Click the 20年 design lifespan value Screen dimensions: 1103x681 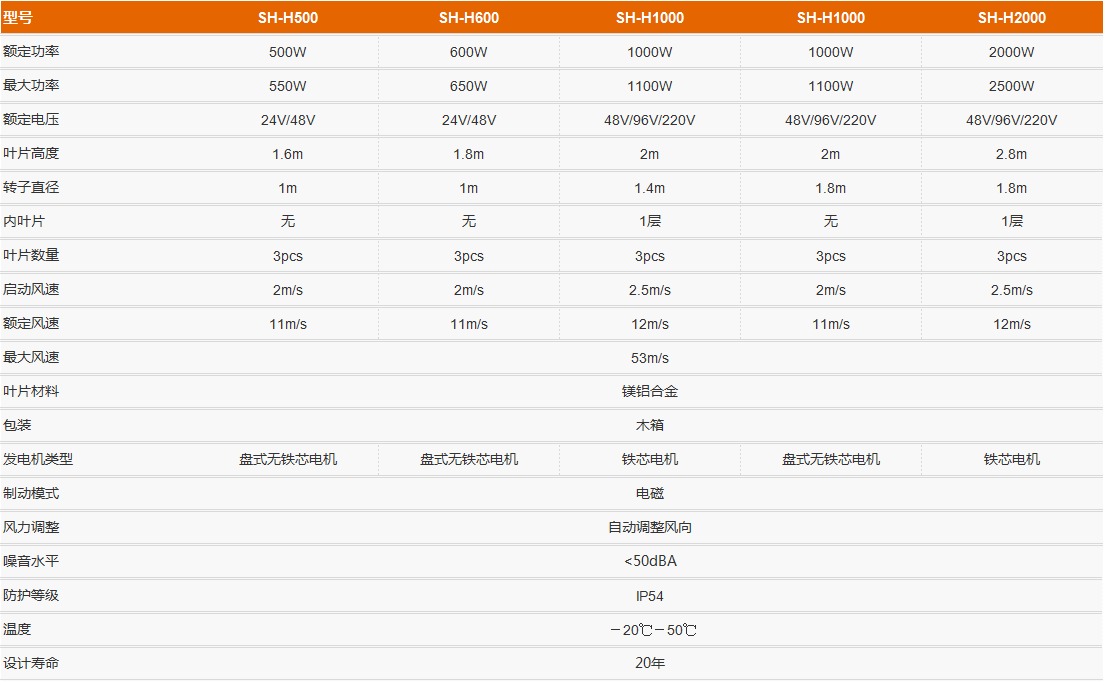[x=650, y=663]
